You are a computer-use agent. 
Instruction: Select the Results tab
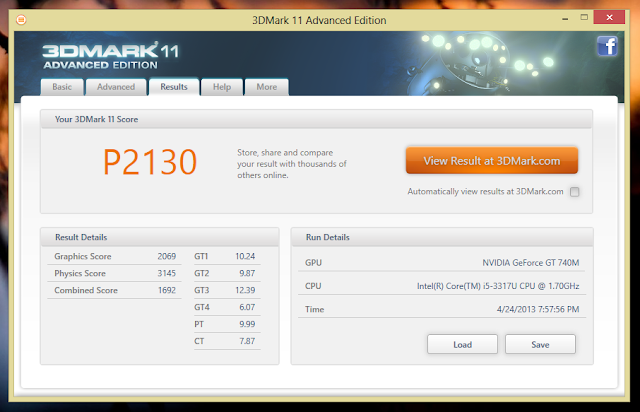point(174,87)
